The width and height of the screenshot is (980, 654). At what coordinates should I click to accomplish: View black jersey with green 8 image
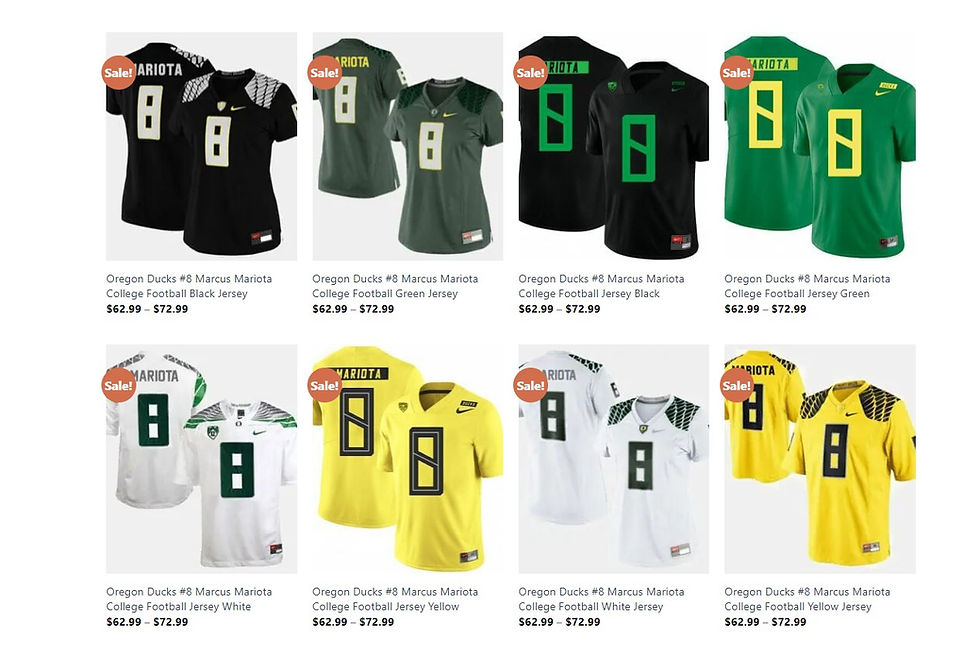click(x=614, y=146)
